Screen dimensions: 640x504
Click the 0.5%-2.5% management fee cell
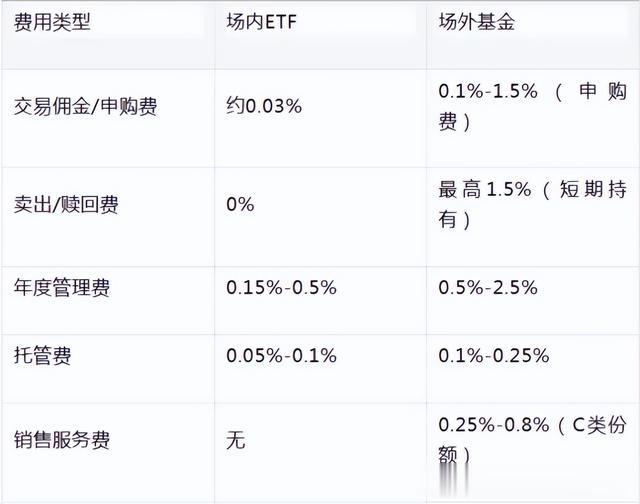point(488,288)
